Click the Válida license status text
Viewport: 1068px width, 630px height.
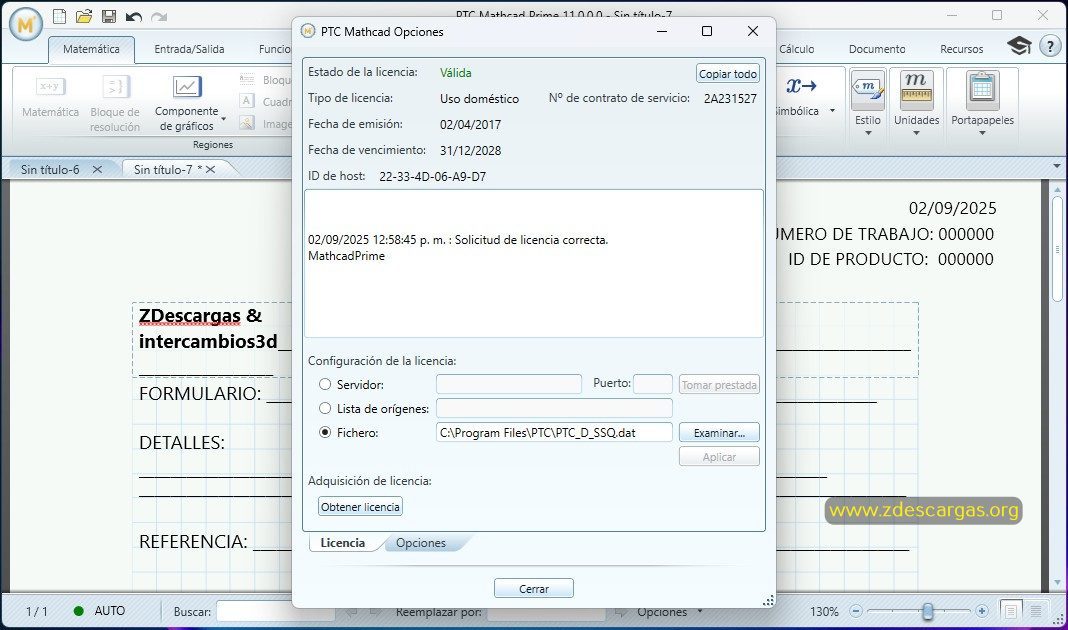tap(456, 73)
